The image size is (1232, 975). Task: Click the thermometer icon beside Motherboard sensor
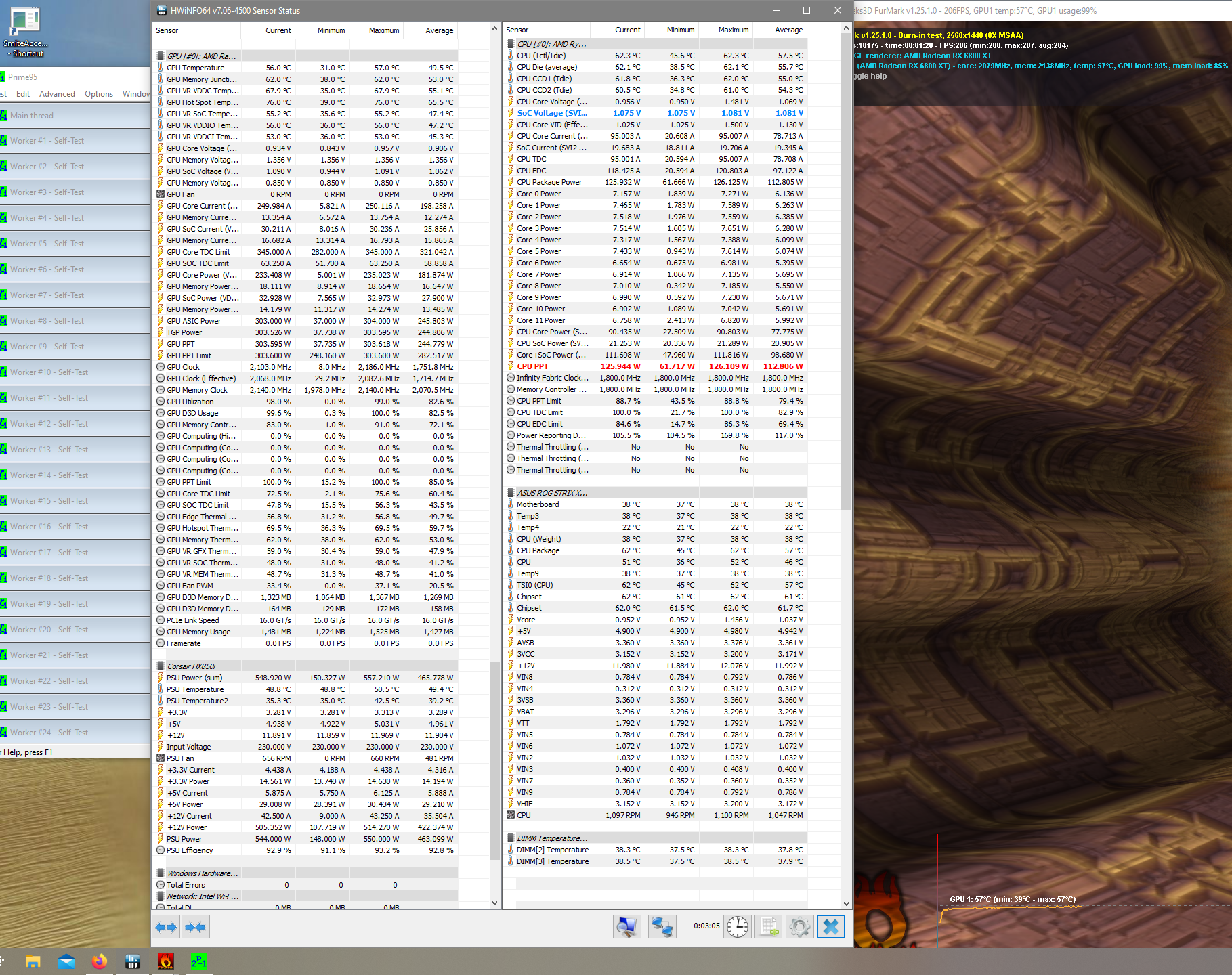point(510,504)
